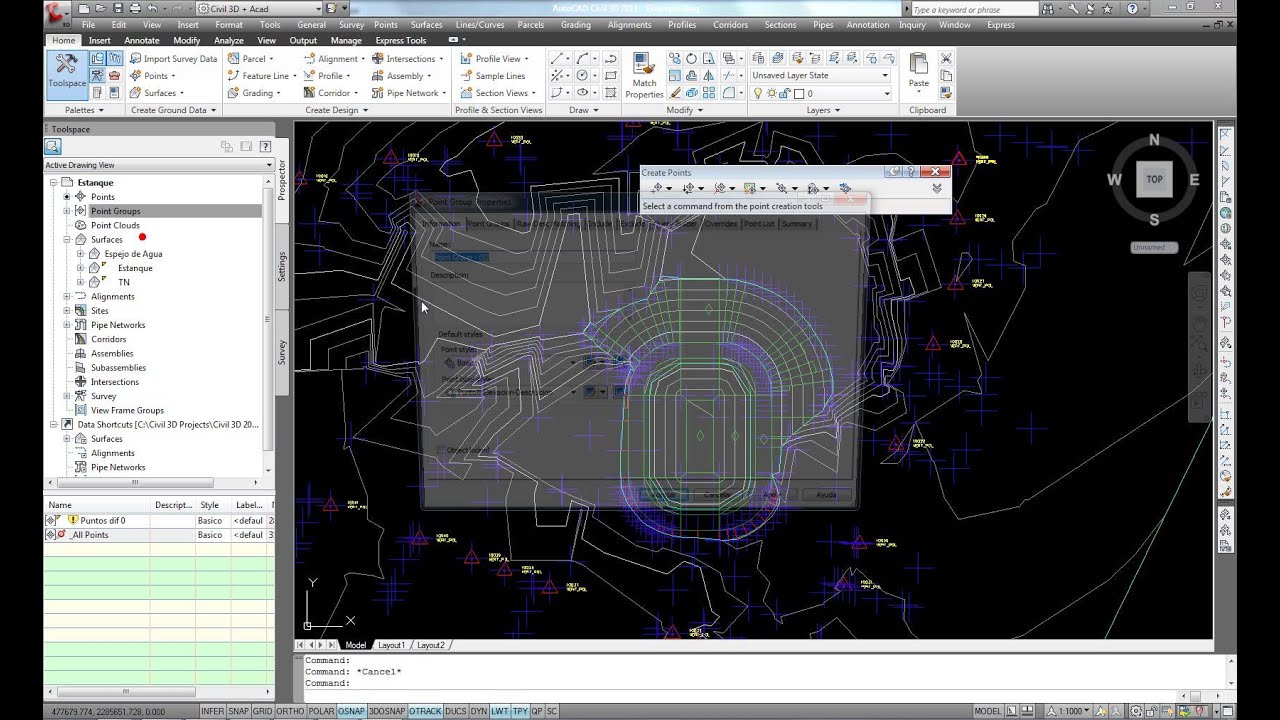Image resolution: width=1280 pixels, height=720 pixels.
Task: Click the Open folder icon in quick access toolbar
Action: 102,9
